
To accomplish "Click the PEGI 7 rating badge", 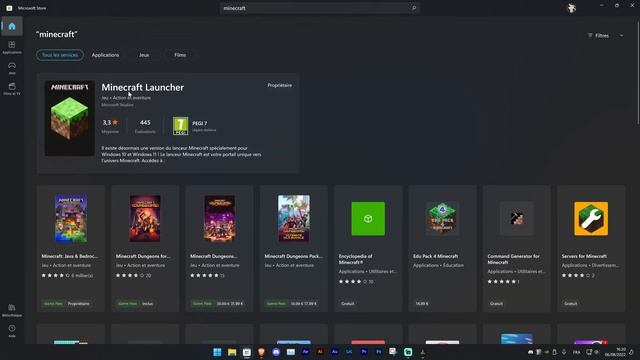I will coord(180,126).
